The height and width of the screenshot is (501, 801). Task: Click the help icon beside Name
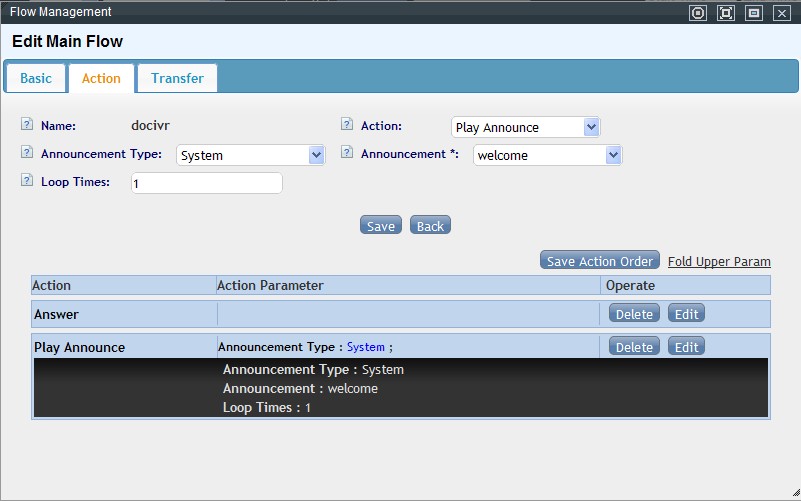point(27,126)
